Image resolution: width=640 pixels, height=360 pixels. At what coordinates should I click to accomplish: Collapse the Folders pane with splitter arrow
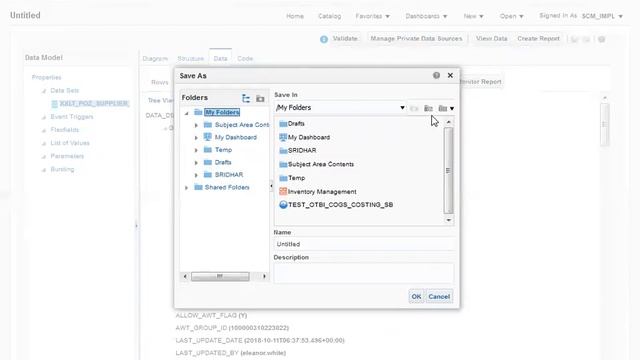click(271, 186)
